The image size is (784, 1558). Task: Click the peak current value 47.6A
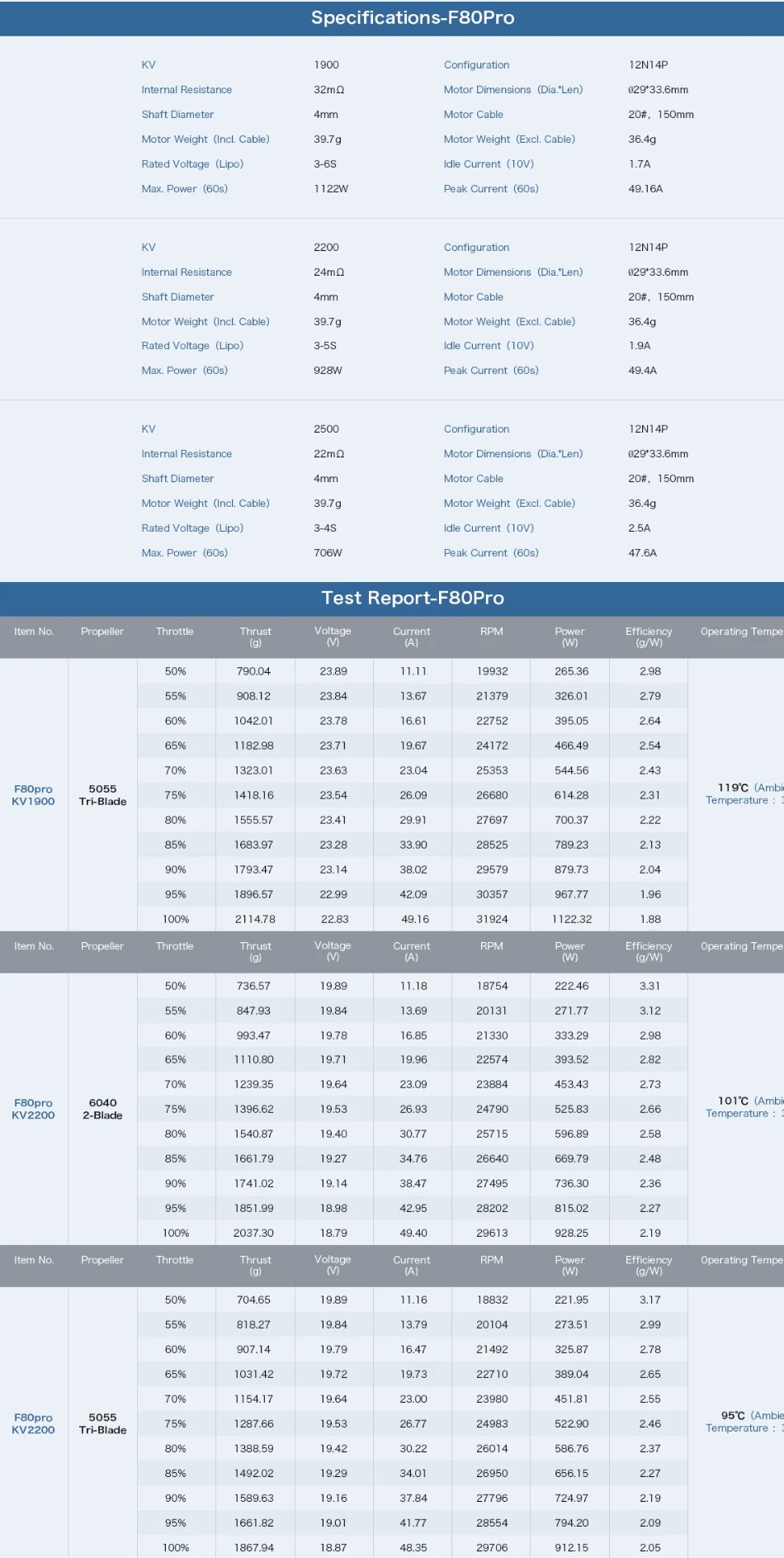[643, 553]
